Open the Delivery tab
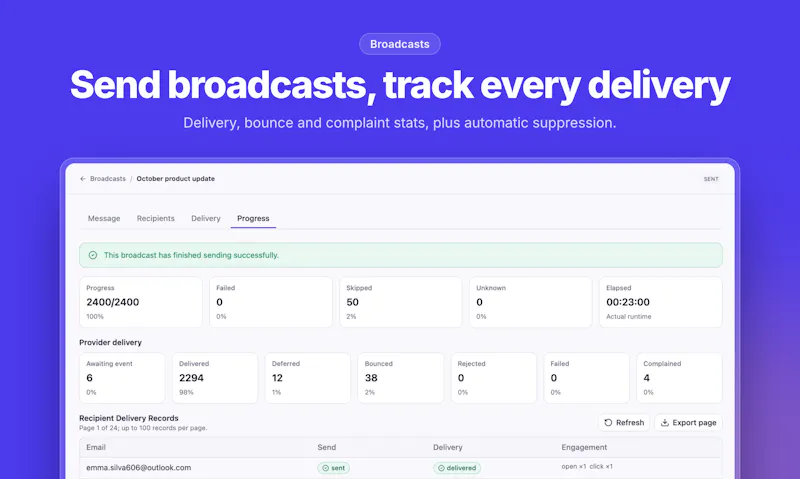 click(206, 218)
